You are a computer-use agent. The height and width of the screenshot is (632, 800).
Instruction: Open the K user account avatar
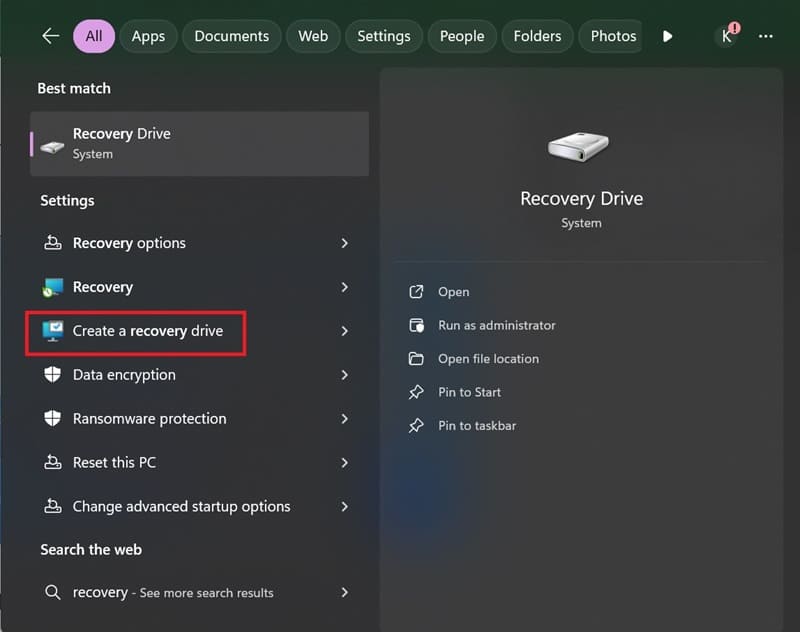727,36
